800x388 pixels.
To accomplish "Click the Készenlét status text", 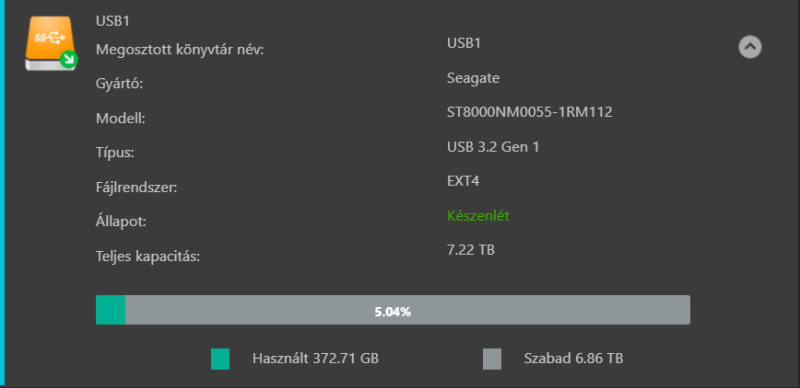I will pyautogui.click(x=478, y=216).
